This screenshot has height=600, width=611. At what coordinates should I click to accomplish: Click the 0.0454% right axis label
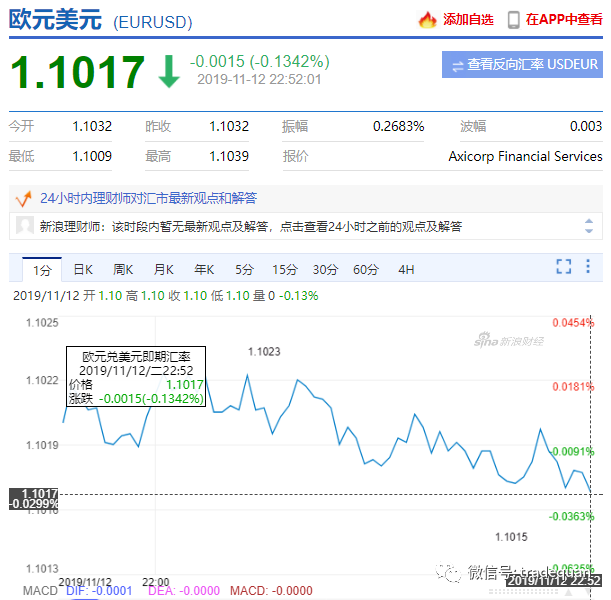pyautogui.click(x=573, y=323)
